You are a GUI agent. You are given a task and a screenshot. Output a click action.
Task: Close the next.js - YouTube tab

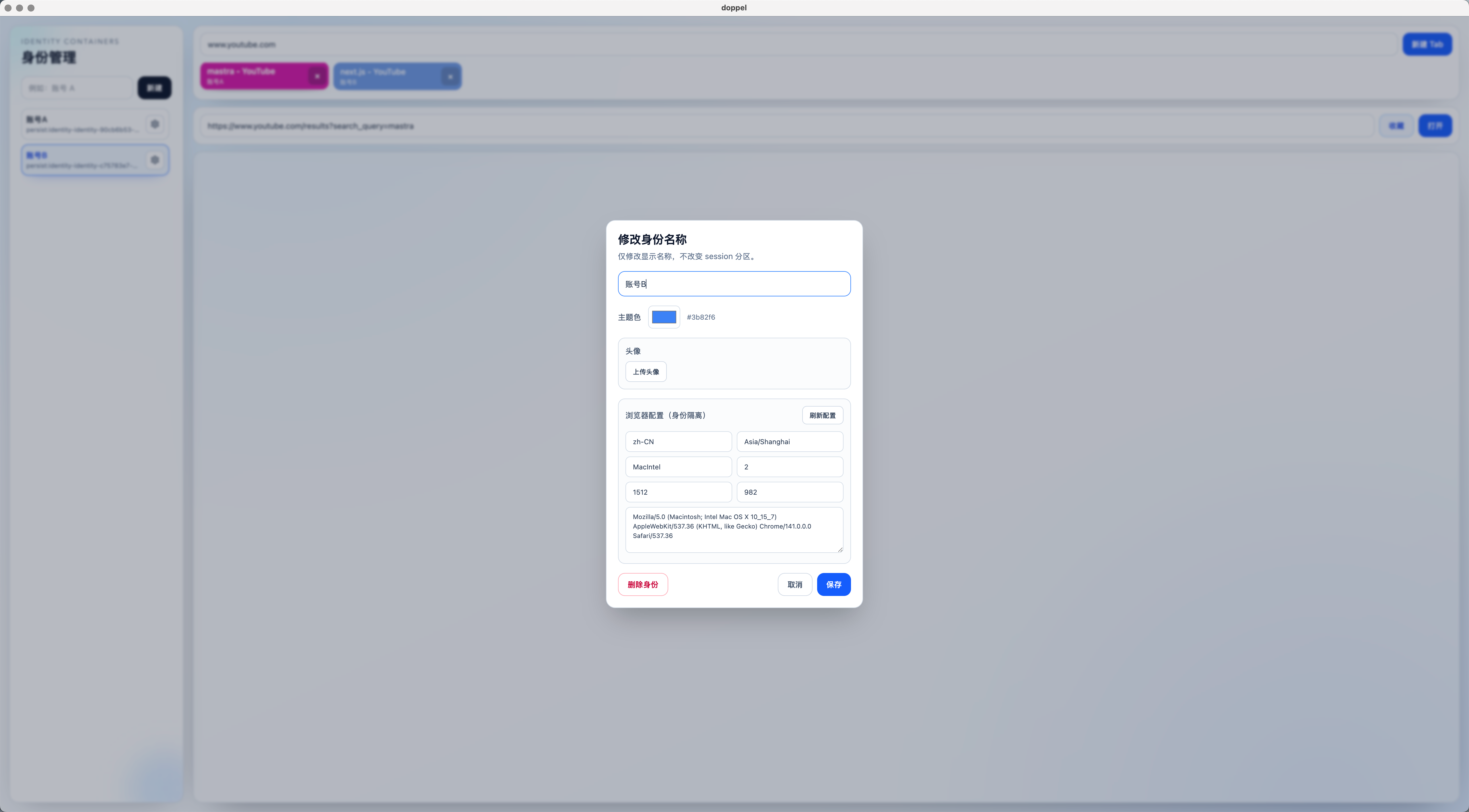pos(450,76)
